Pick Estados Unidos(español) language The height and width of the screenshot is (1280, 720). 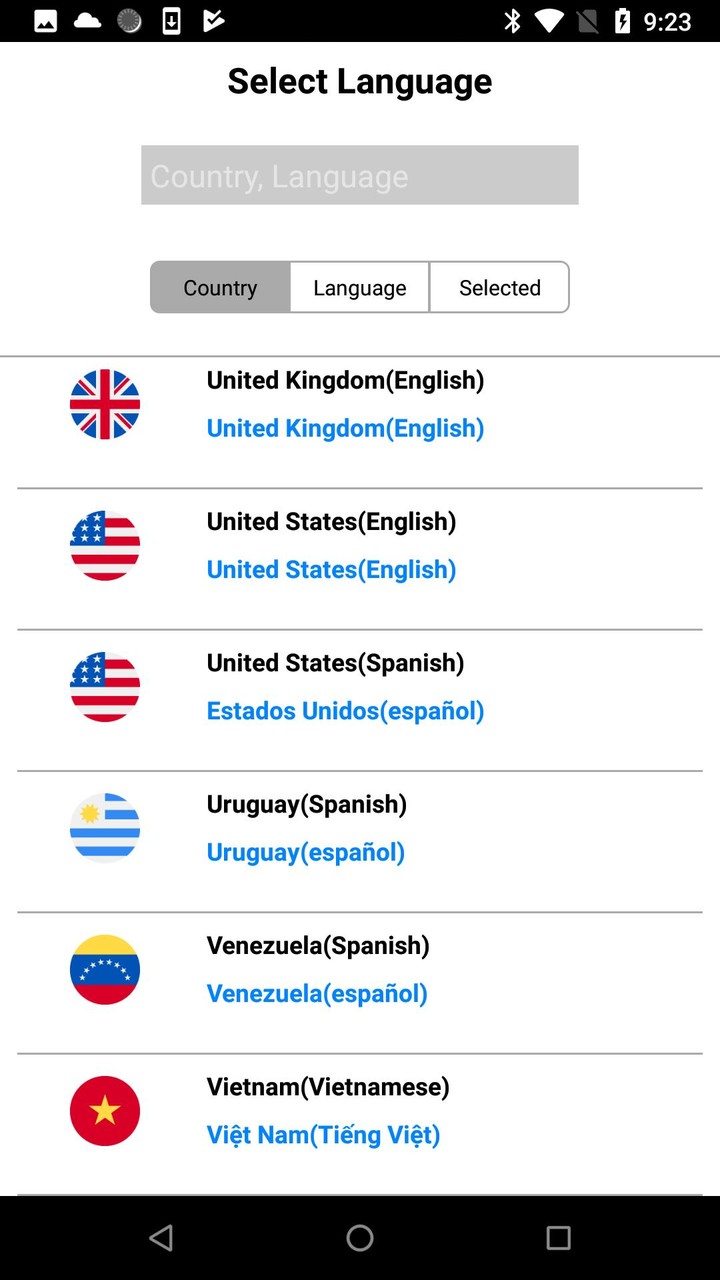click(x=345, y=711)
